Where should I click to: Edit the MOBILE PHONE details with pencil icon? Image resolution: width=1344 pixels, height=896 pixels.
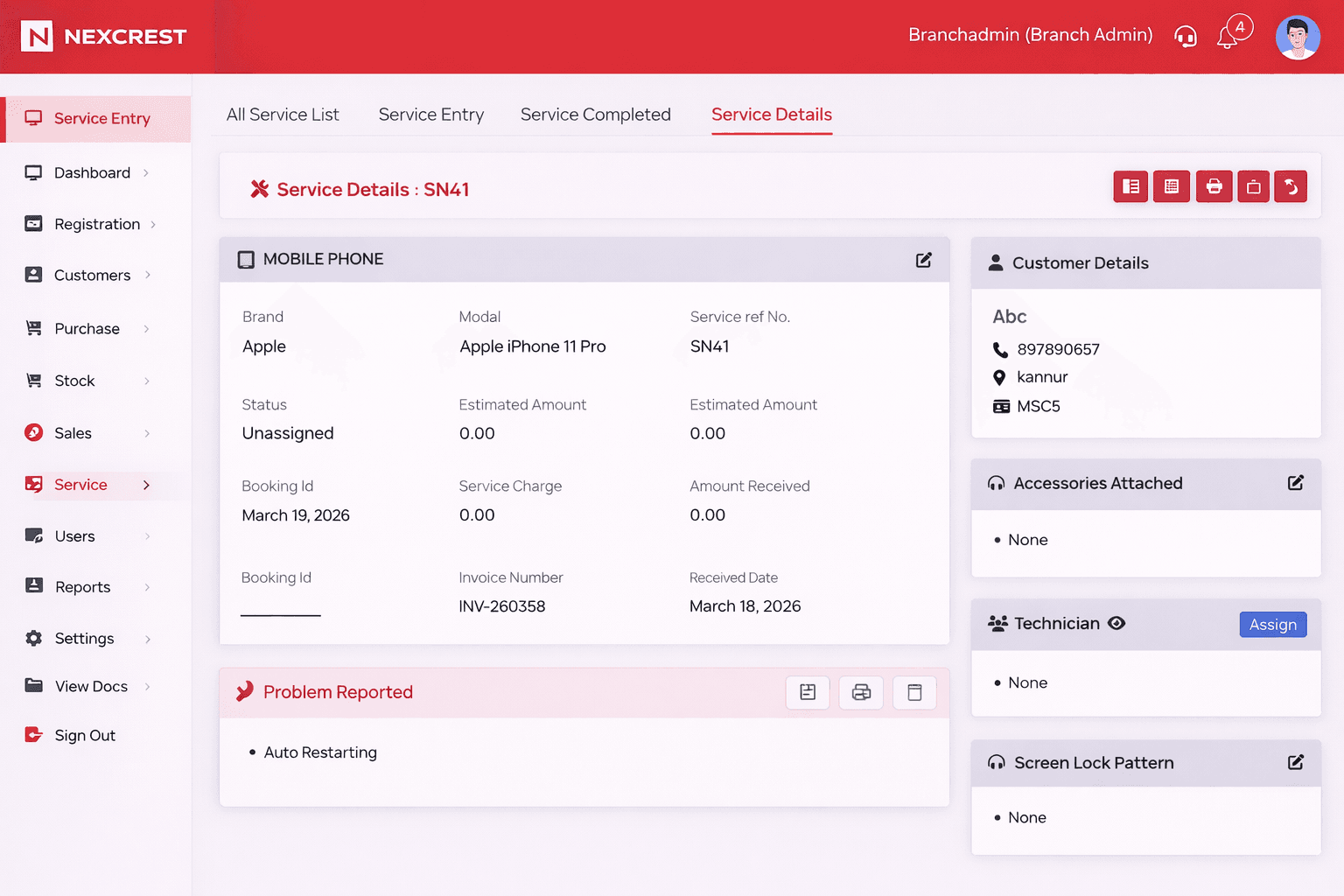coord(923,260)
